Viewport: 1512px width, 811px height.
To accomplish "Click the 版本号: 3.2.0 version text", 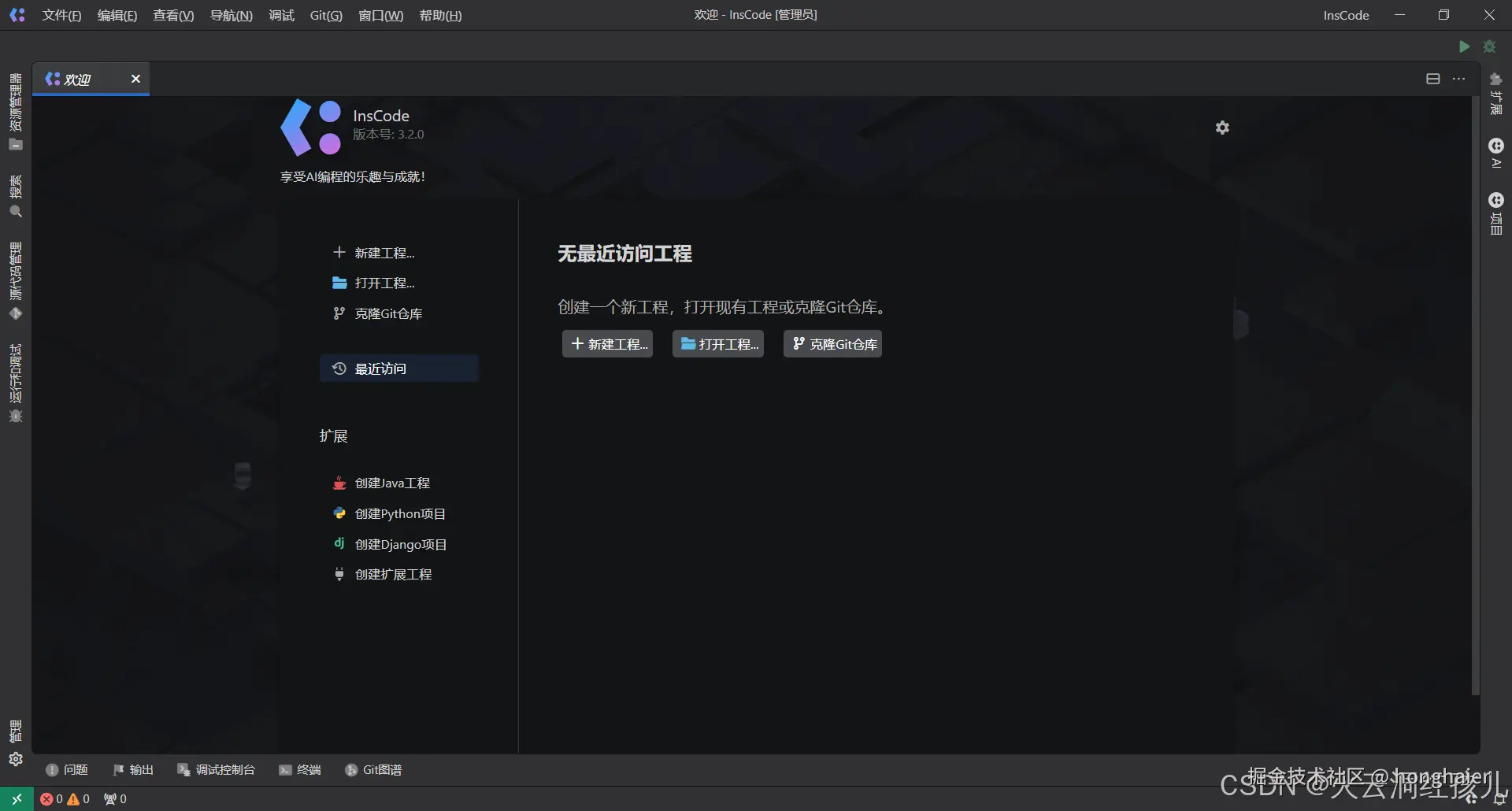I will coord(388,135).
